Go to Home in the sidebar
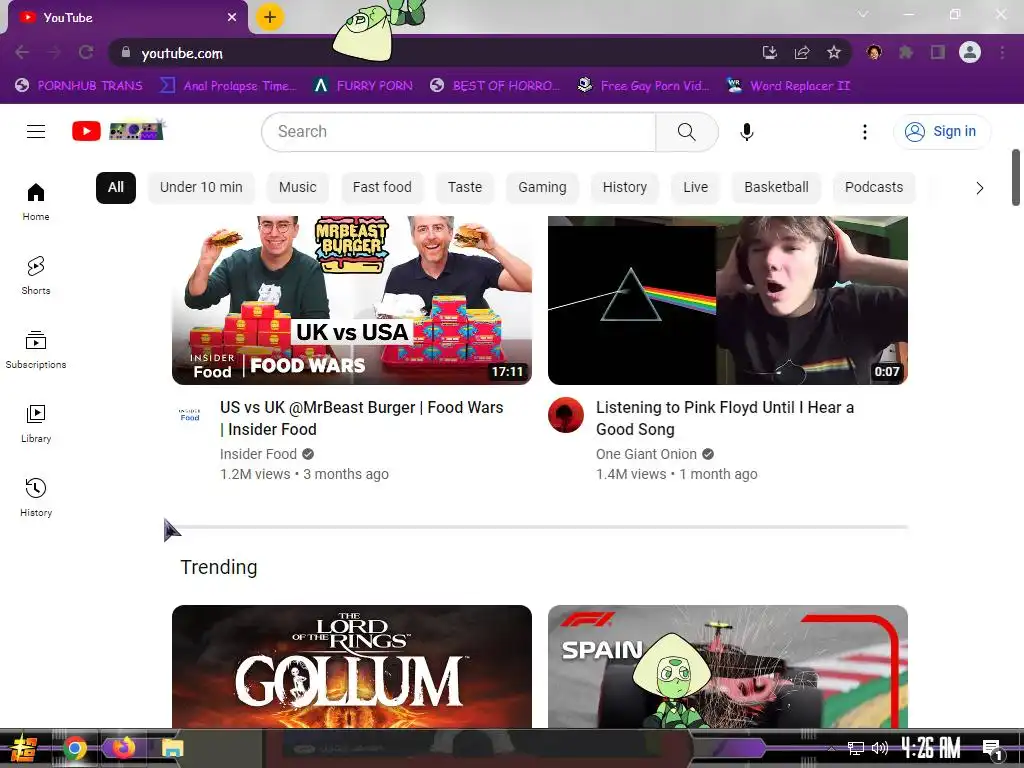Viewport: 1024px width, 768px height. pos(36,202)
